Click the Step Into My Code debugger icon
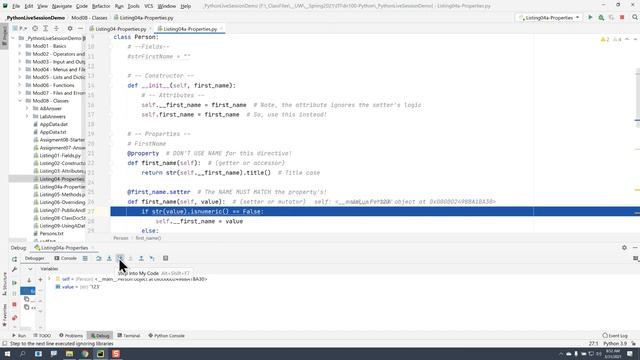Screen dimensions: 640x360 click(x=120, y=258)
